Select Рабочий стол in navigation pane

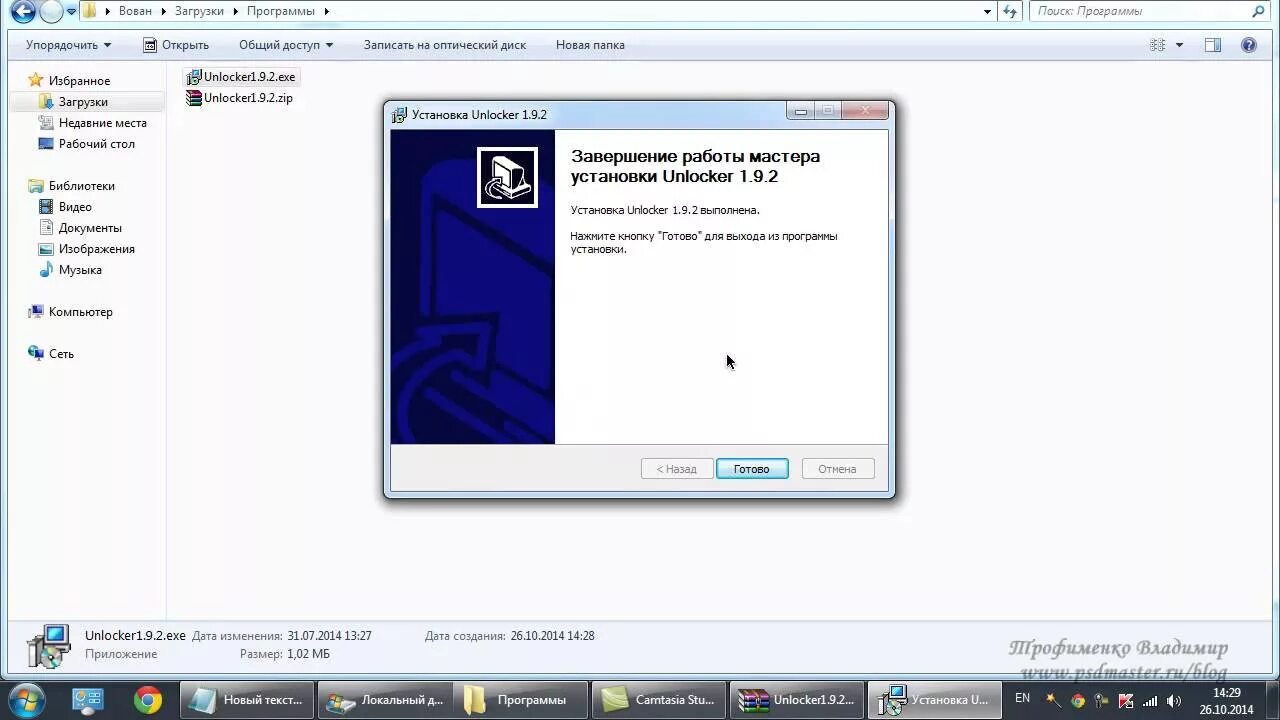click(x=96, y=144)
